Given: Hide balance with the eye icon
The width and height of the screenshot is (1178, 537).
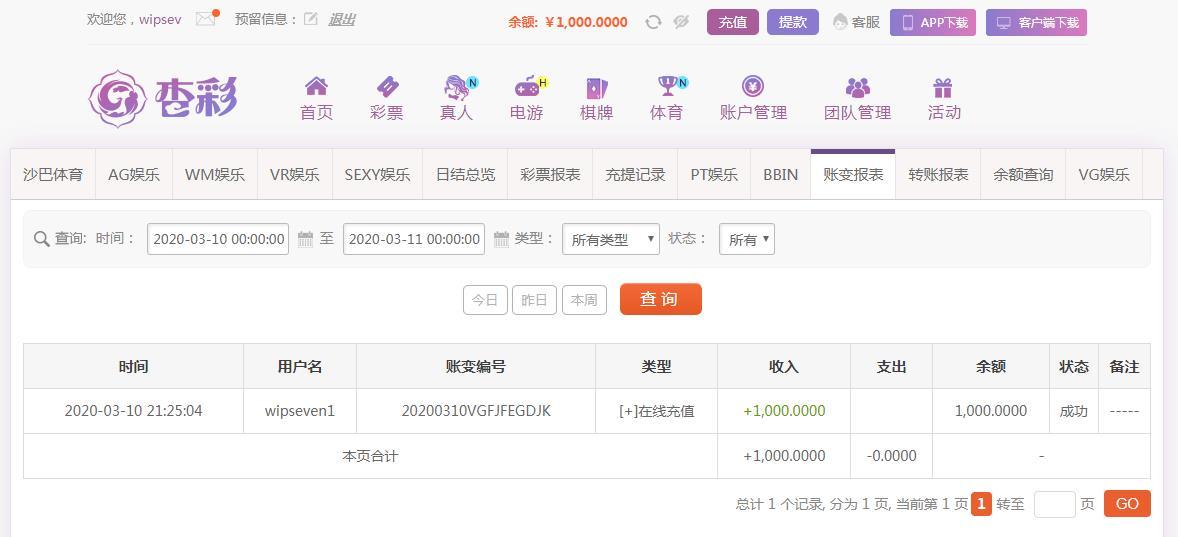Looking at the screenshot, I should tap(681, 22).
